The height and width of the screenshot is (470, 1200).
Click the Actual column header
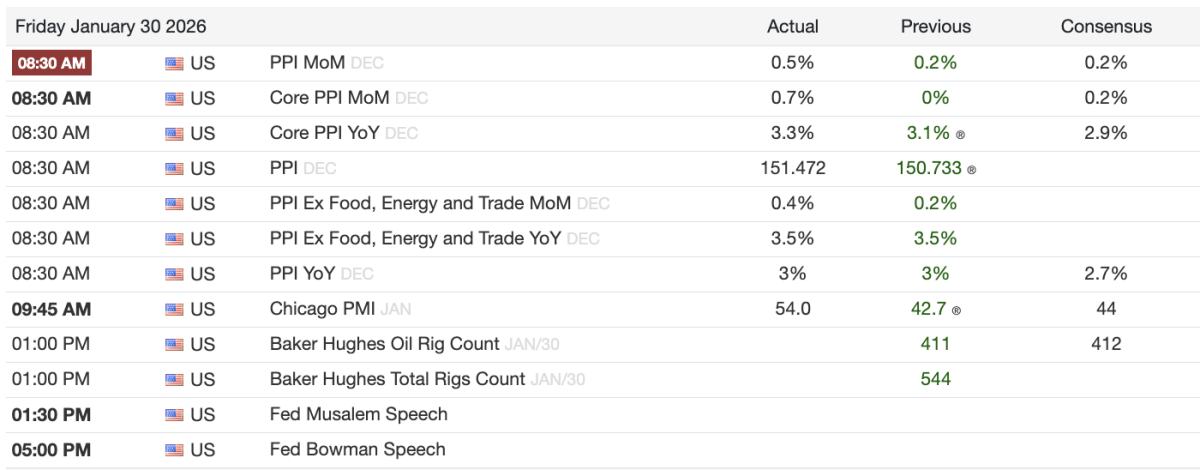pyautogui.click(x=792, y=27)
